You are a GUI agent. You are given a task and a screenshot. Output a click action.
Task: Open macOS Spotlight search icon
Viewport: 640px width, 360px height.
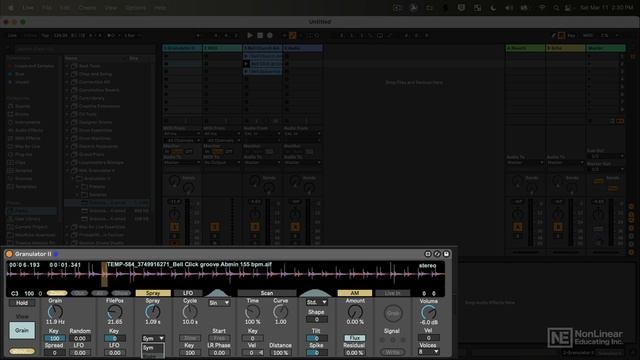556,8
